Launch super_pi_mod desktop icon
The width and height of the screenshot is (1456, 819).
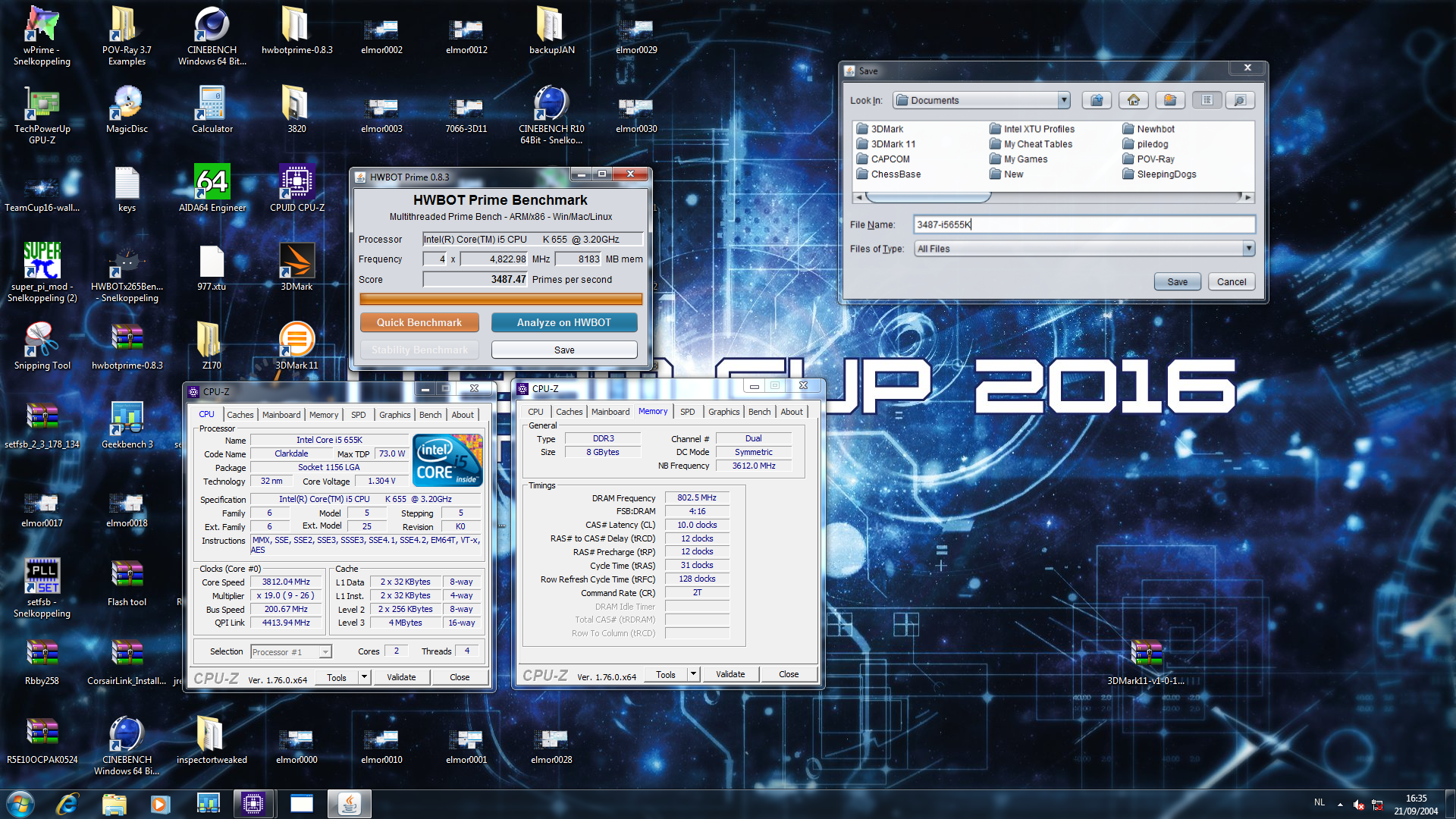pos(42,272)
